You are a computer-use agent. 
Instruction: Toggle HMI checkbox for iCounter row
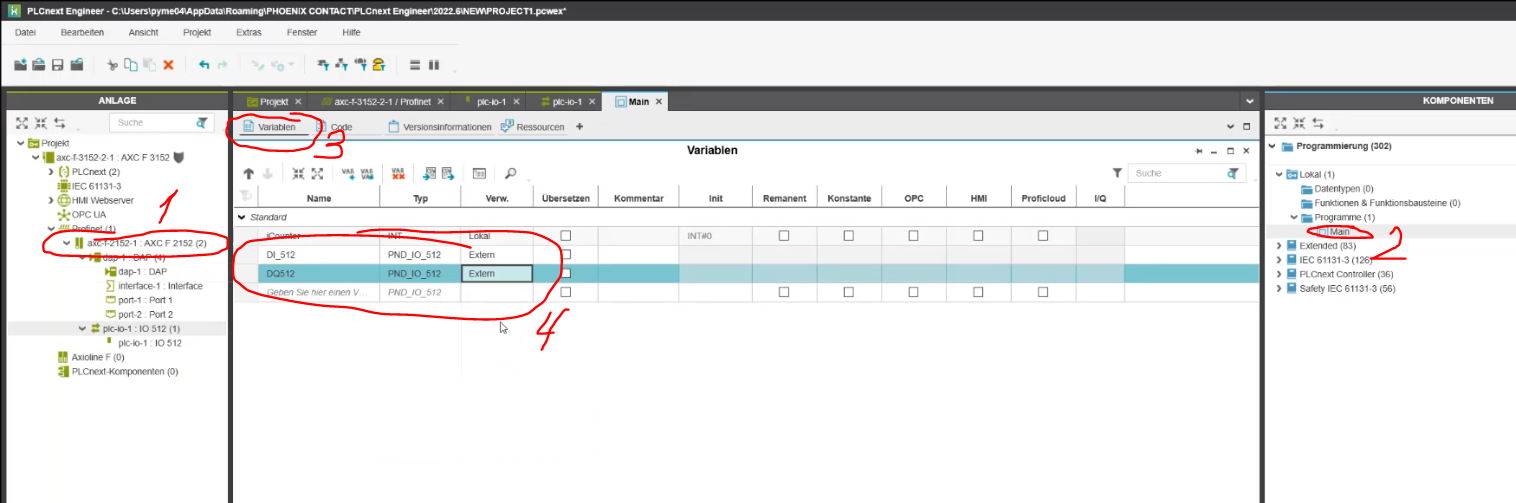[x=978, y=236]
